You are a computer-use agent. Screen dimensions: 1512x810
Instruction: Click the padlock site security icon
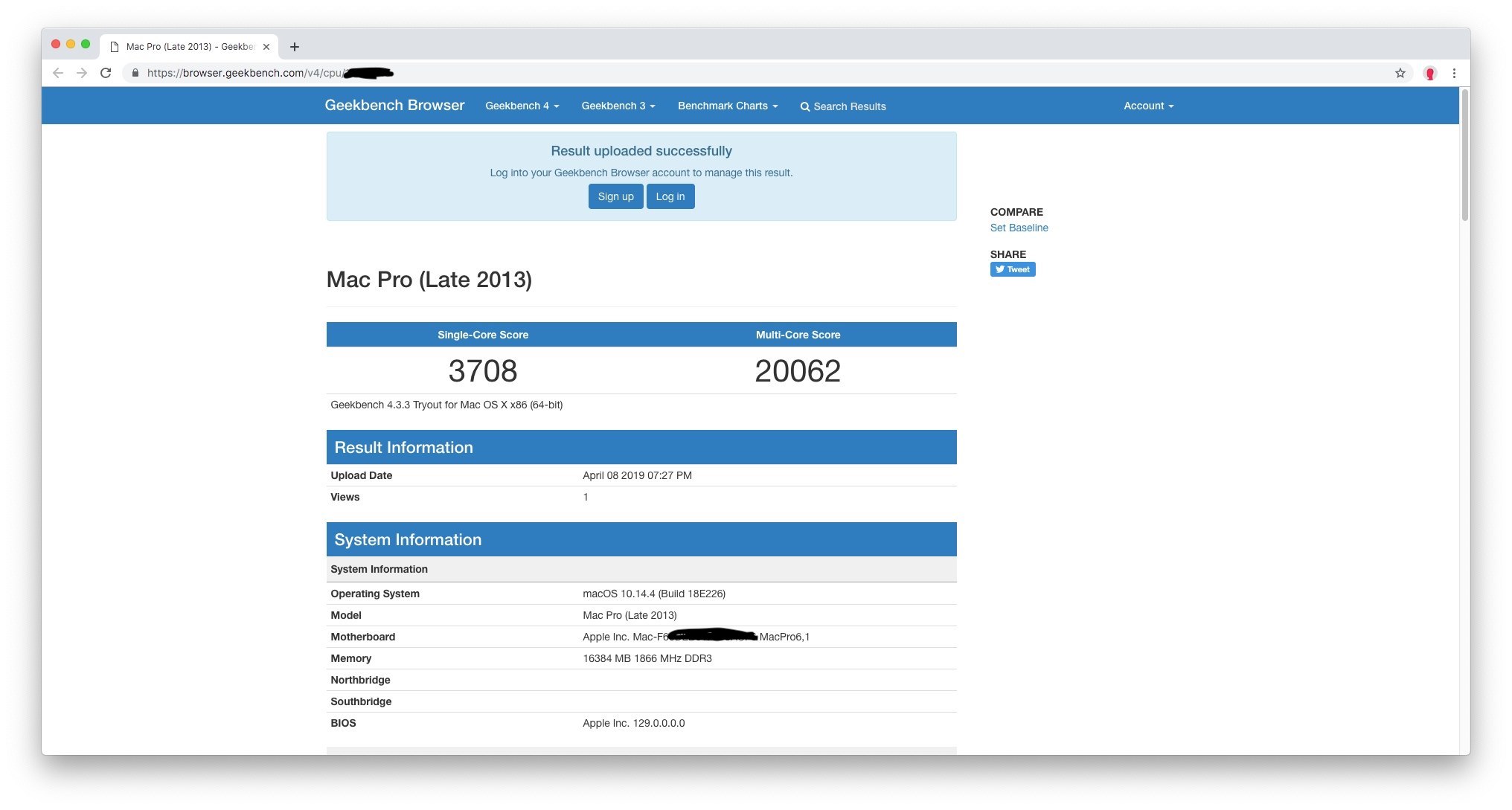135,73
